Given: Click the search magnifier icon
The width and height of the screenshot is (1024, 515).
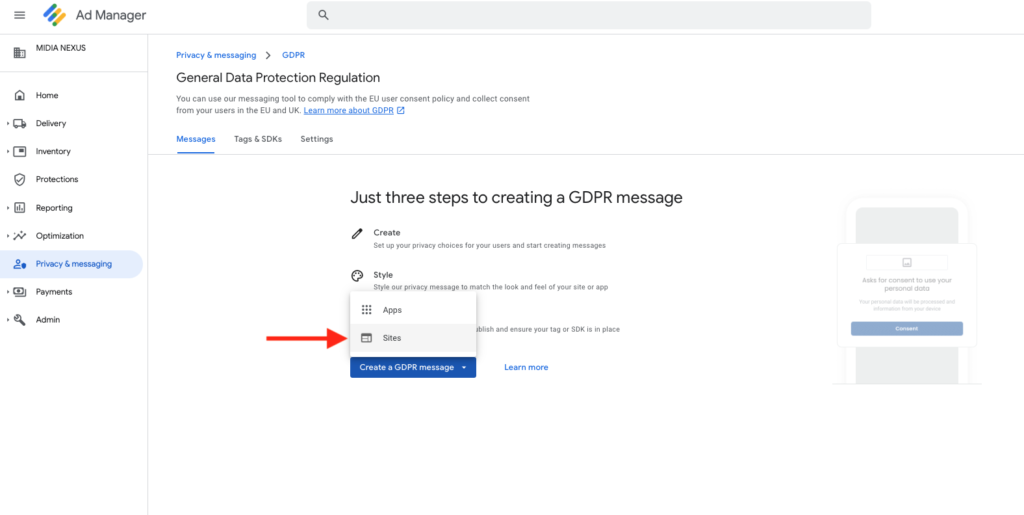Looking at the screenshot, I should click(323, 15).
